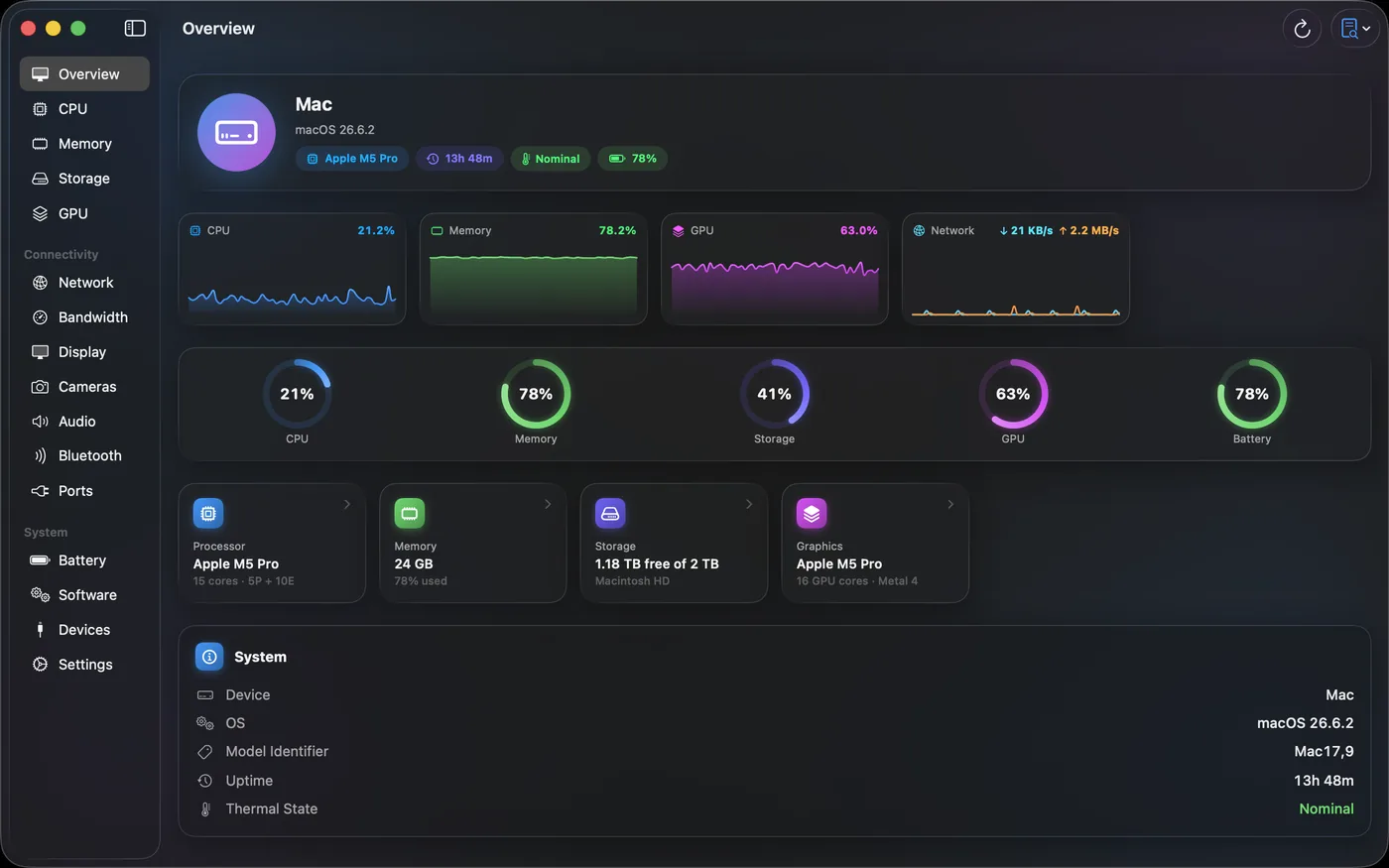Click the OS row gears icon
This screenshot has width=1389, height=868.
point(205,723)
